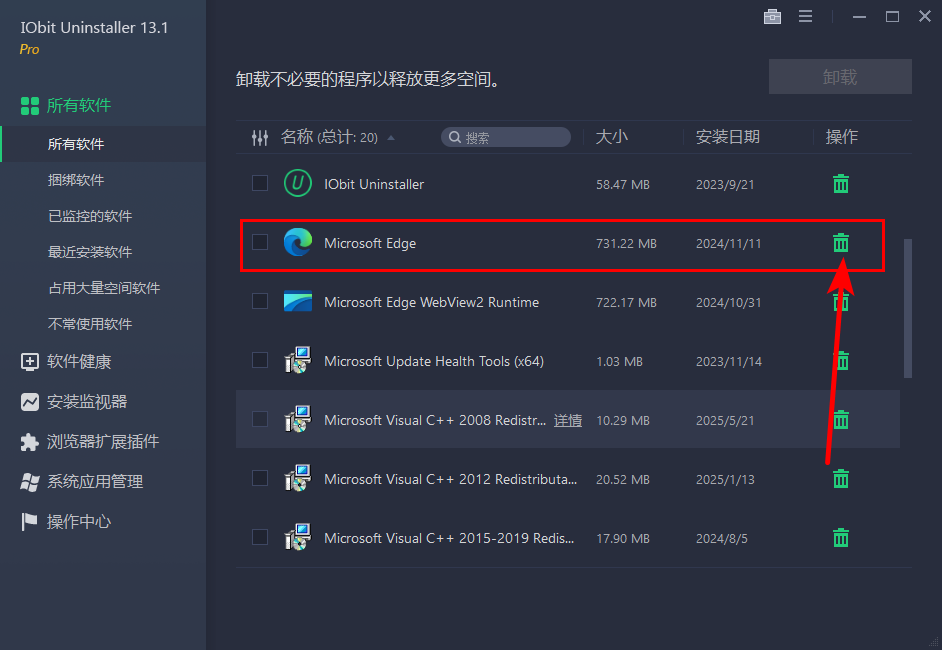Close the IObit Uninstaller window
Viewport: 942px width, 650px height.
925,16
